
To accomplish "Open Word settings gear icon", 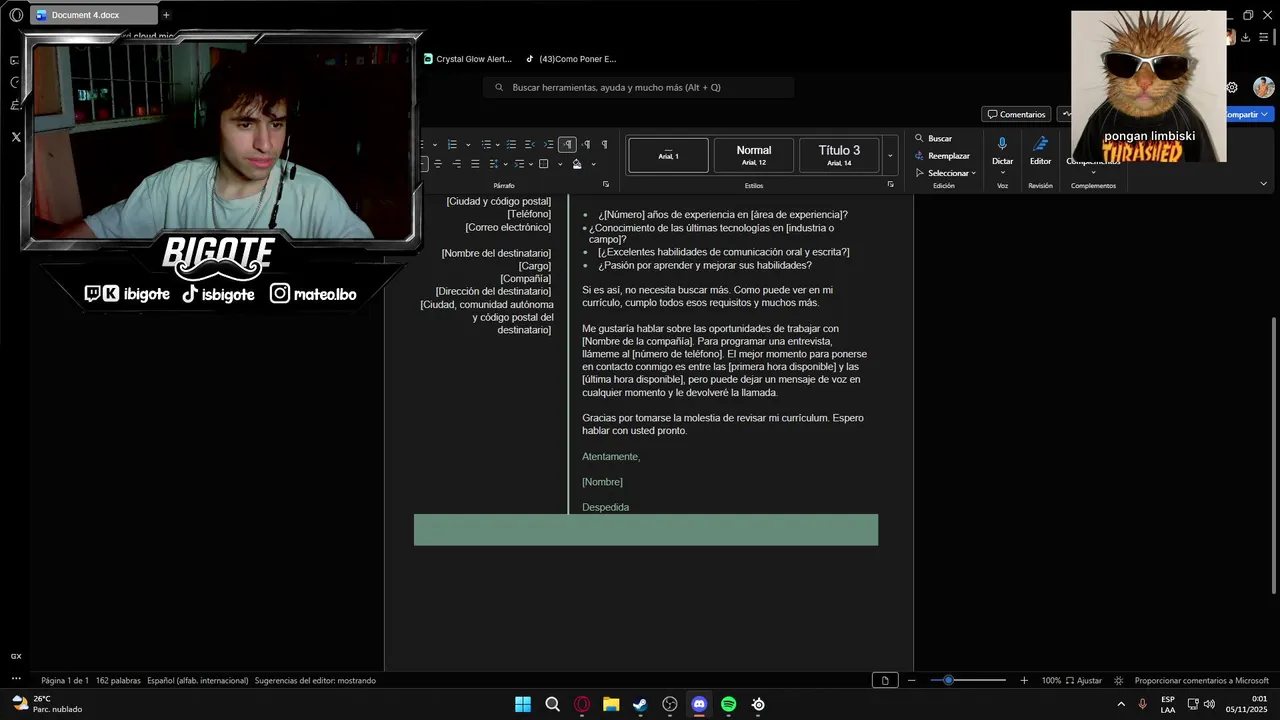I will coord(1232,88).
